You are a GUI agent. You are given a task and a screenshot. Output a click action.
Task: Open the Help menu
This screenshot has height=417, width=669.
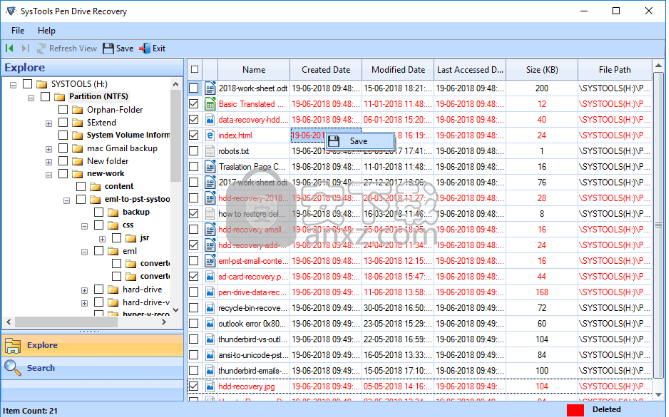click(46, 31)
